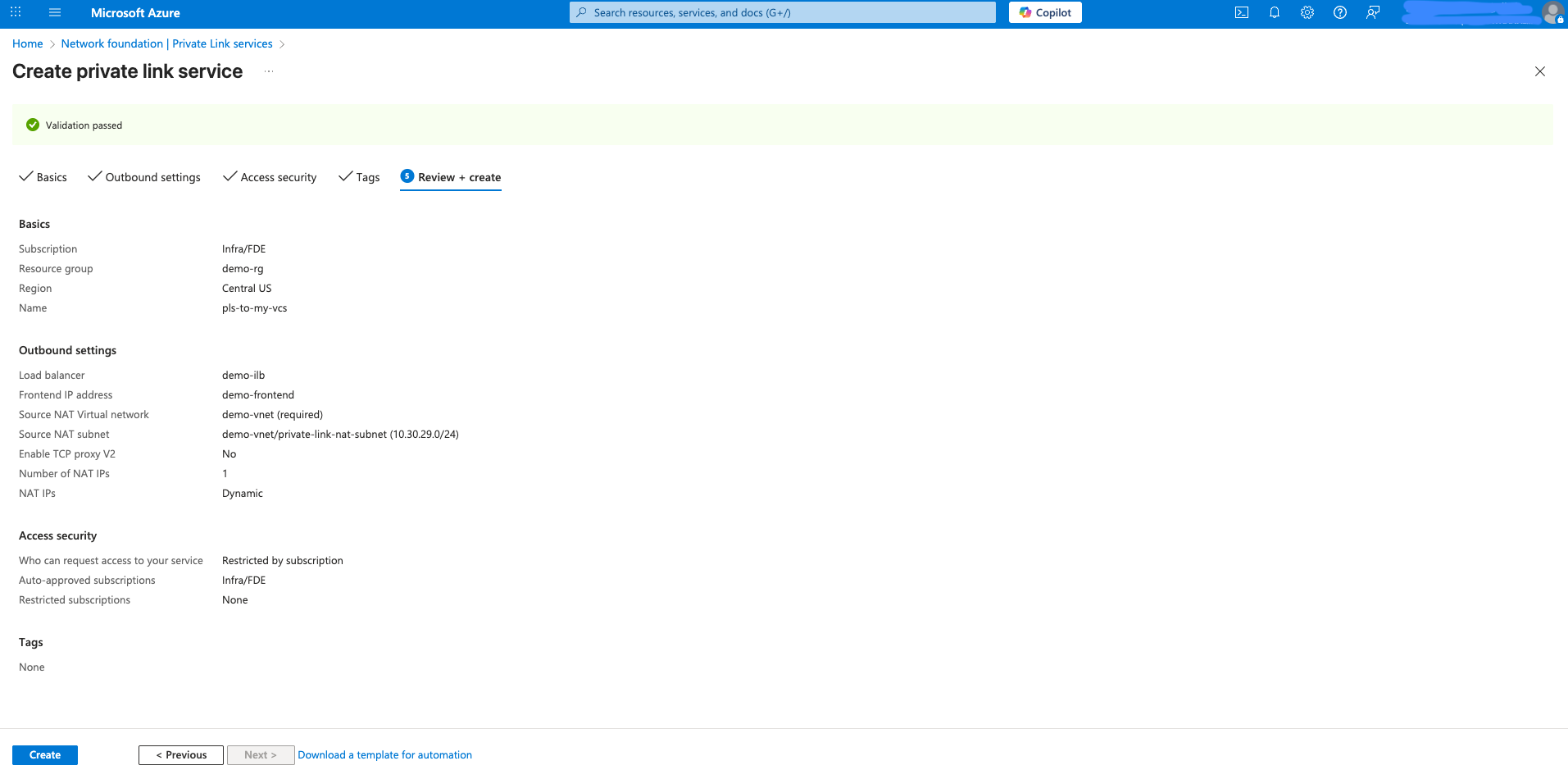Open Azure Cloud Shell terminal

pyautogui.click(x=1241, y=12)
